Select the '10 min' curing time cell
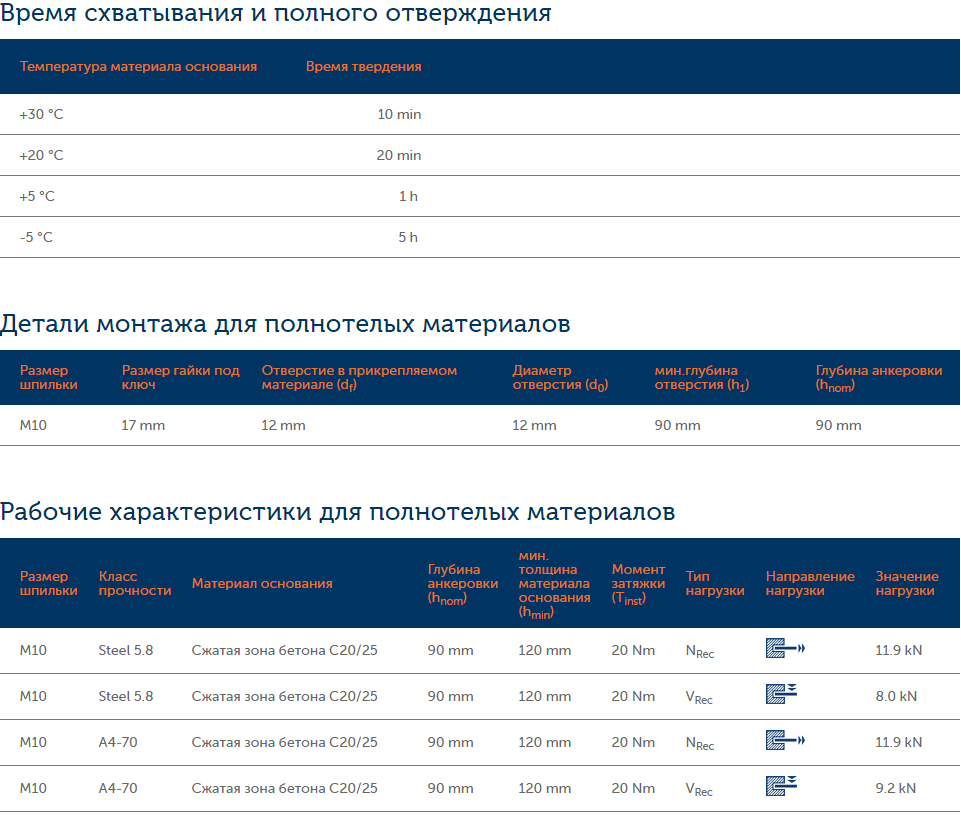This screenshot has width=961, height=816. pyautogui.click(x=399, y=115)
